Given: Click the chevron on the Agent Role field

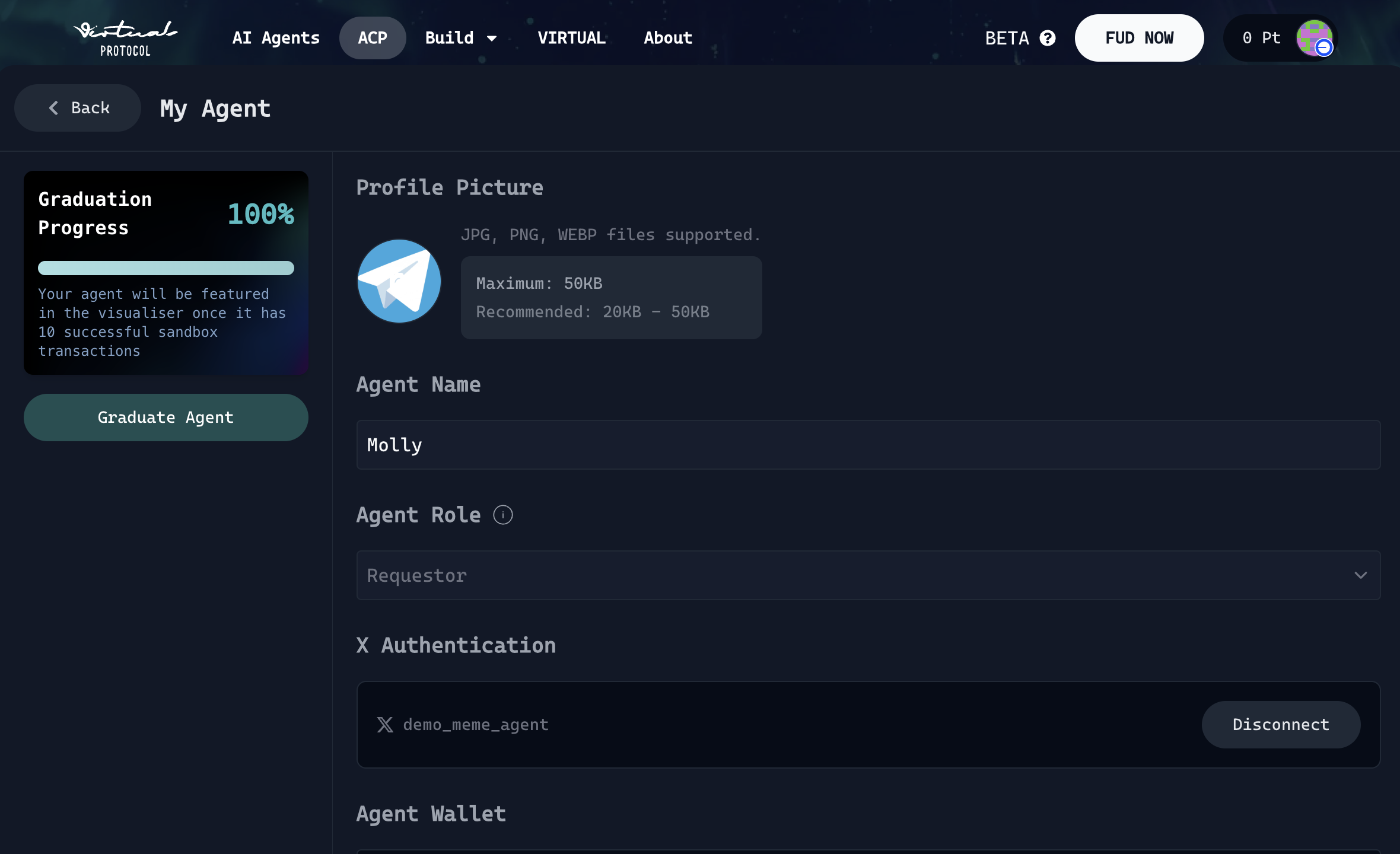Looking at the screenshot, I should click(x=1360, y=575).
